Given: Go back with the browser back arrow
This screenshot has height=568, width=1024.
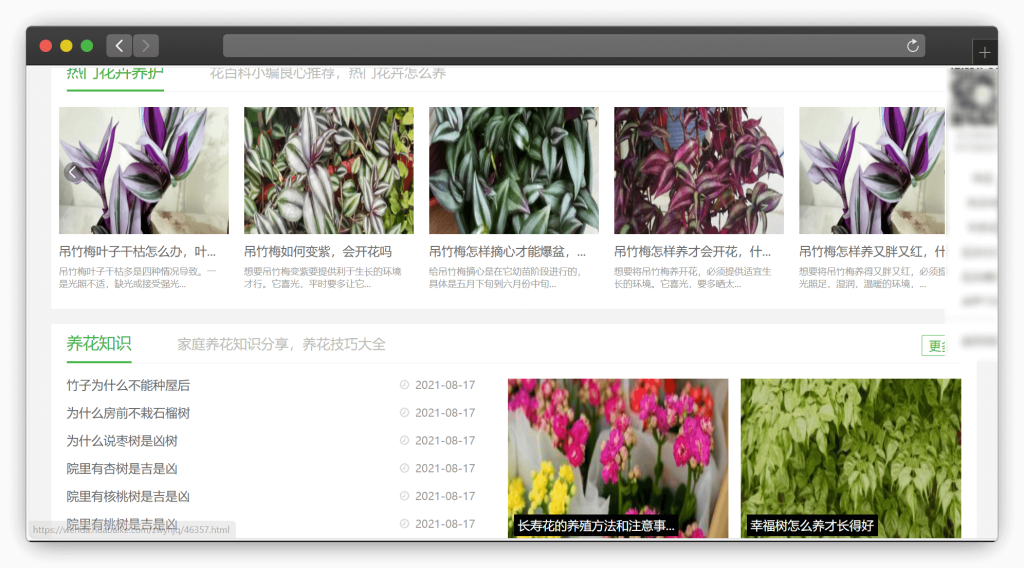Looking at the screenshot, I should [x=119, y=46].
